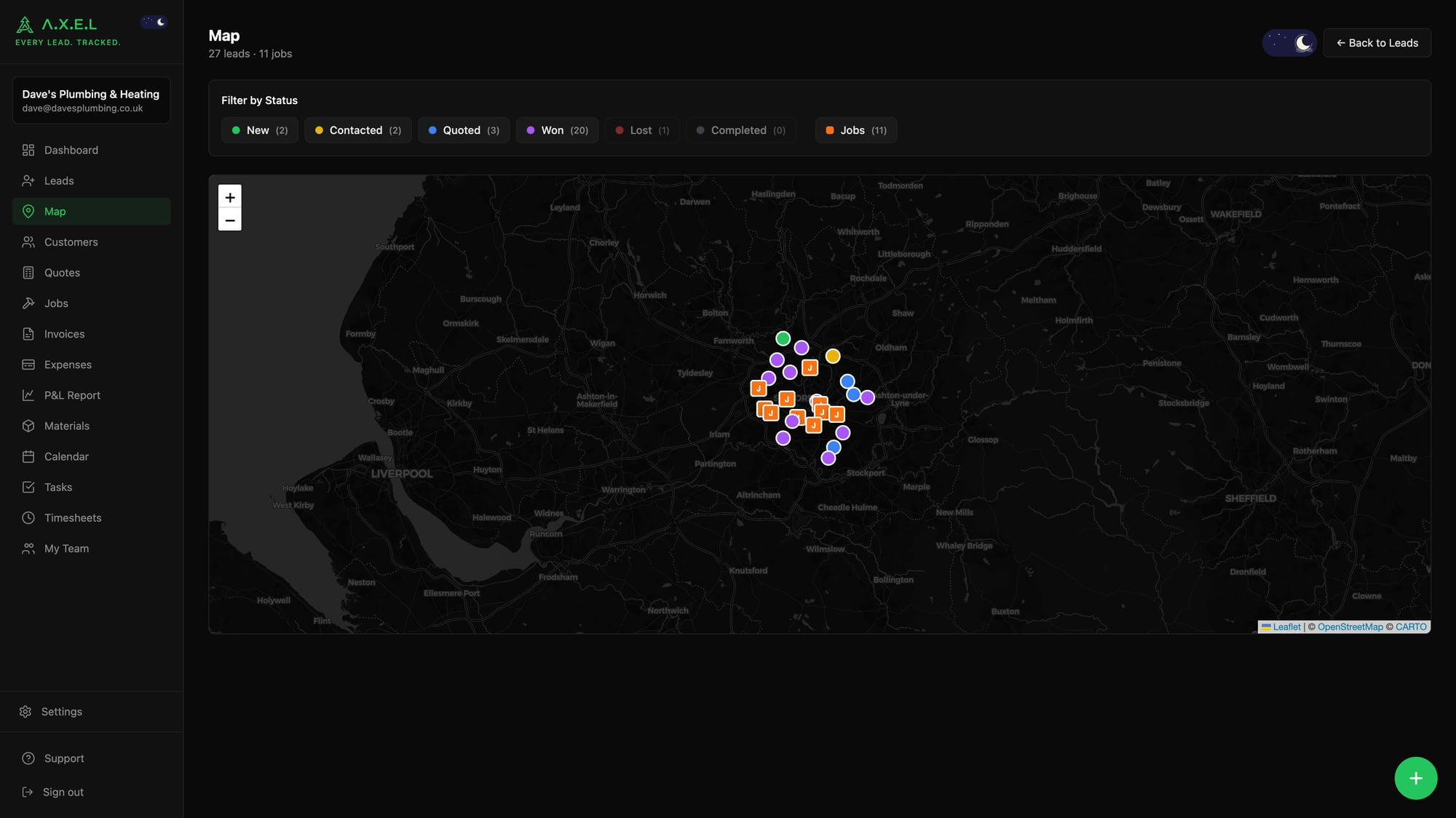The image size is (1456, 818).
Task: Click the Back to Leads button
Action: point(1377,43)
